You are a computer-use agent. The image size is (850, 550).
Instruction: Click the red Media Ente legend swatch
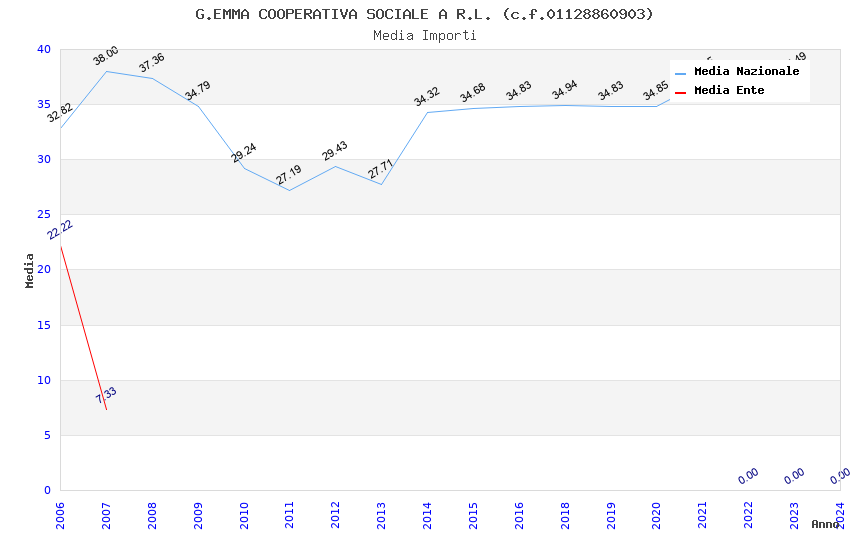(680, 93)
